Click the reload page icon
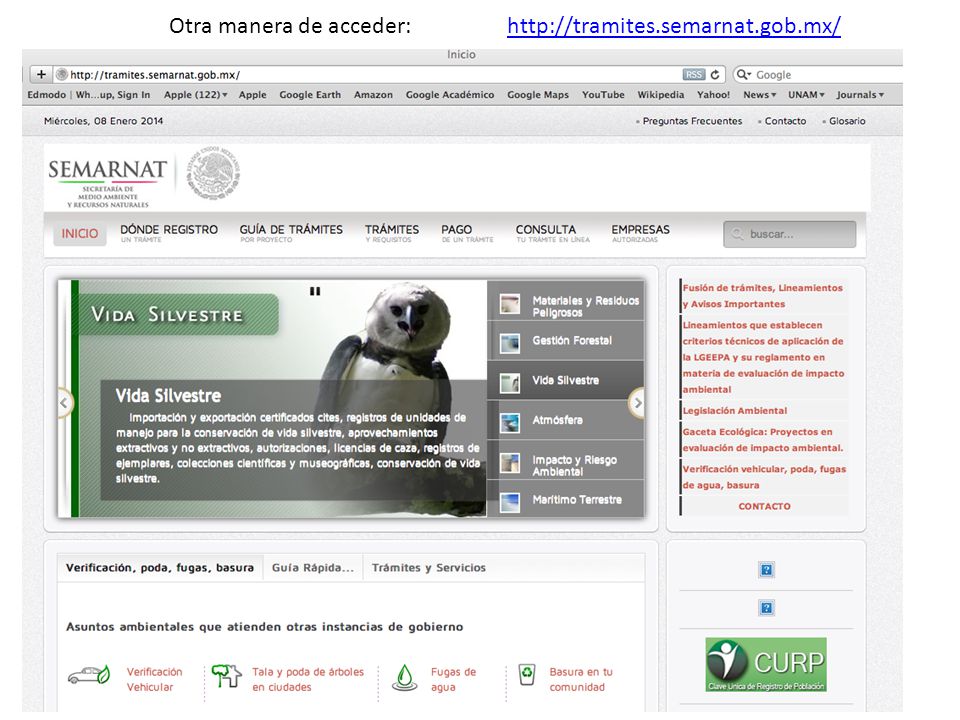 pos(714,75)
